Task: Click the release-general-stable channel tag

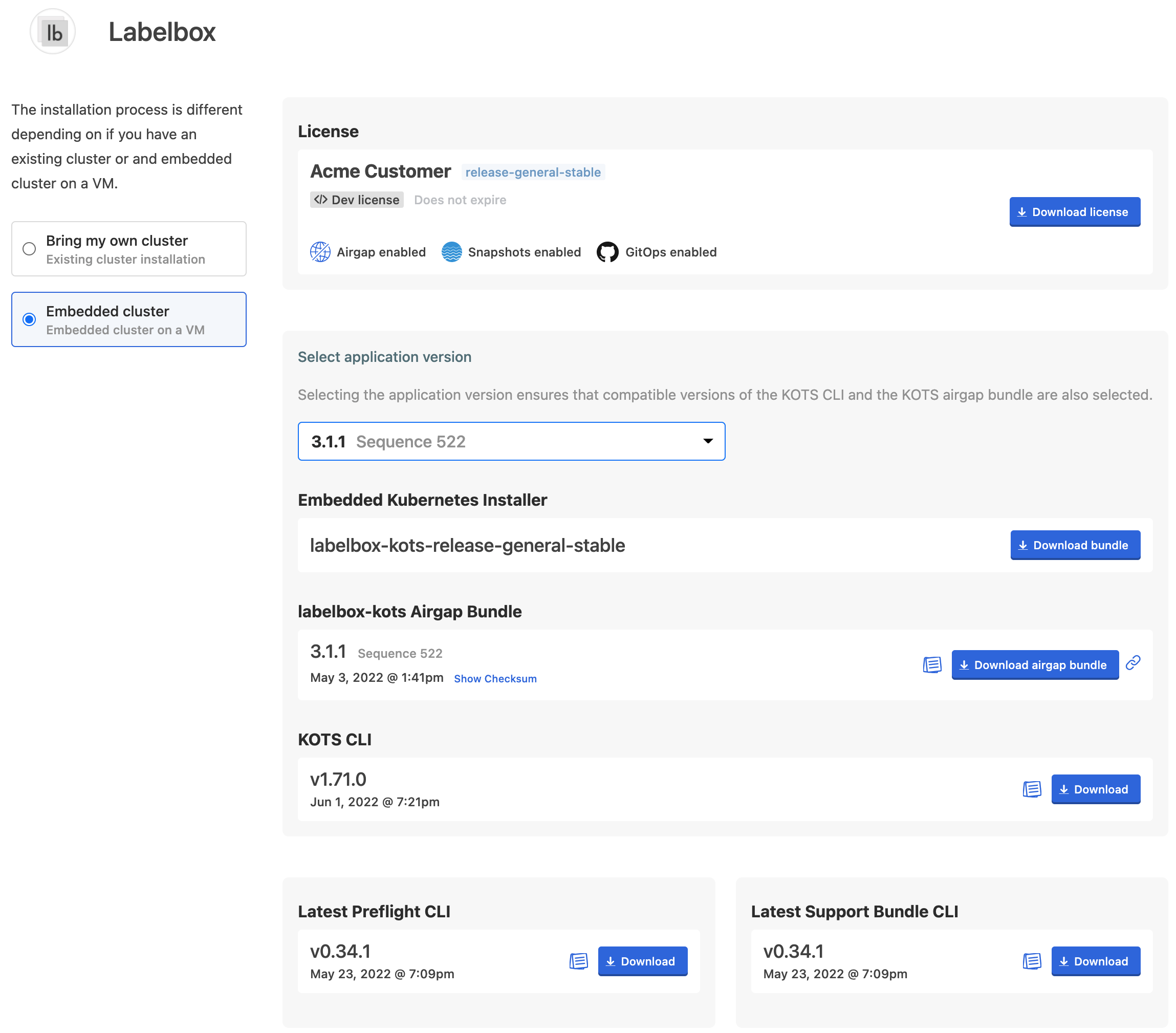Action: pos(532,172)
